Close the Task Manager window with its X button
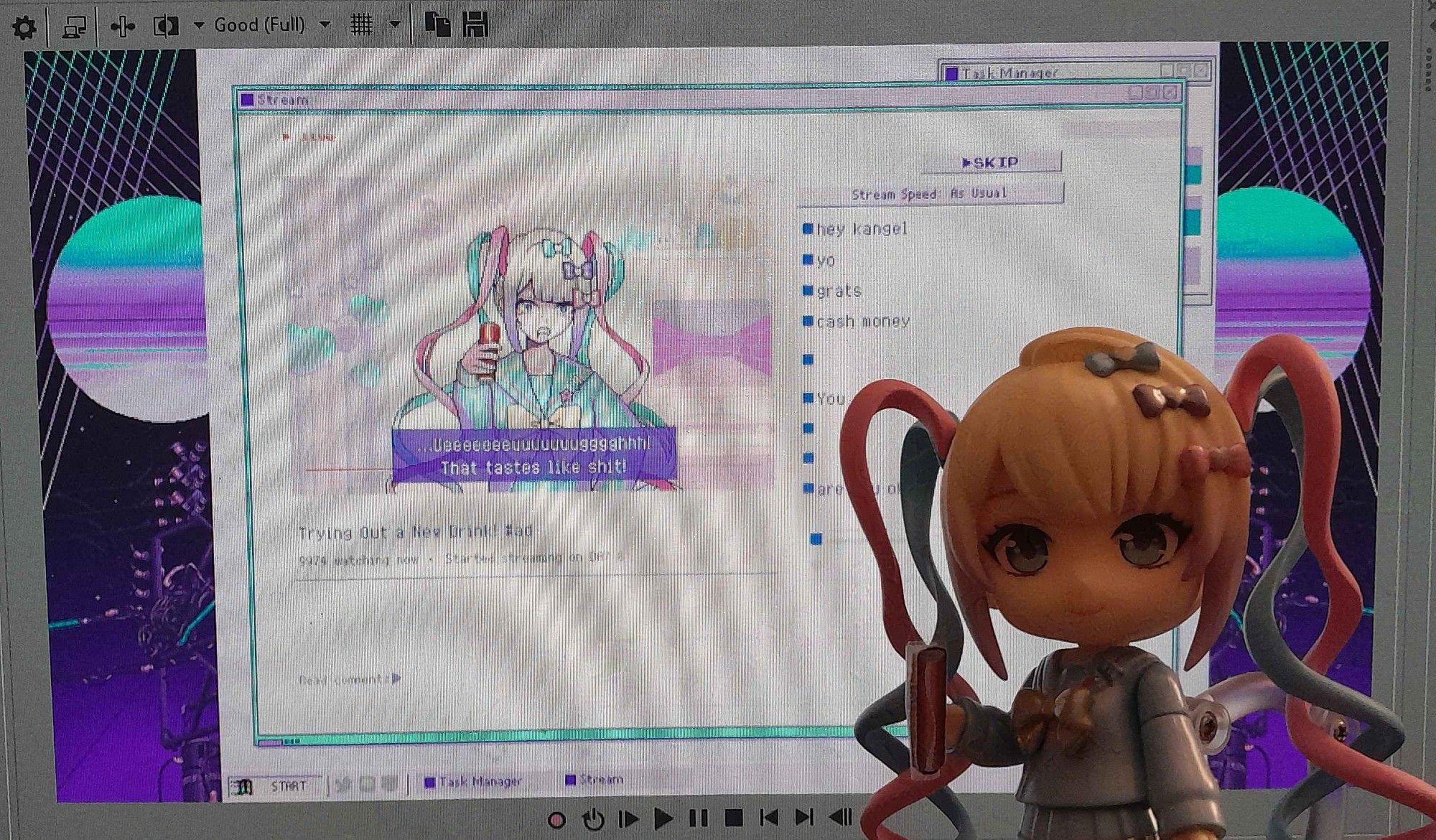The height and width of the screenshot is (840, 1436). [x=1200, y=70]
